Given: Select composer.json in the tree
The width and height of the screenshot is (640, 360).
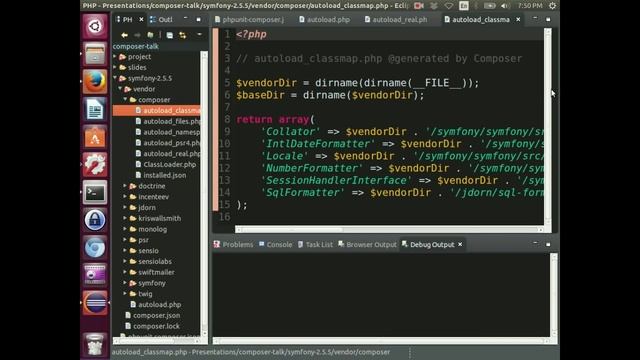Looking at the screenshot, I should 152,316.
